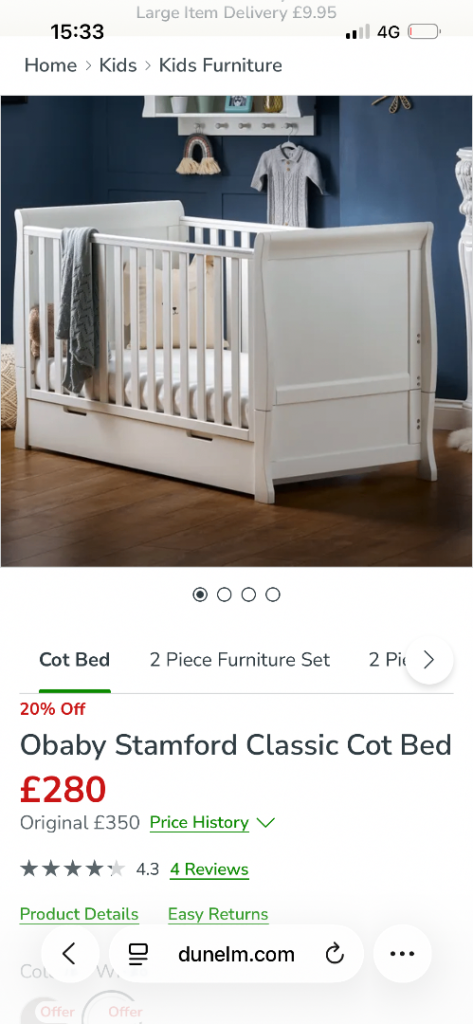The width and height of the screenshot is (473, 1024).
Task: Open the reader/page menu icon beside dunelm.com
Action: tap(138, 954)
